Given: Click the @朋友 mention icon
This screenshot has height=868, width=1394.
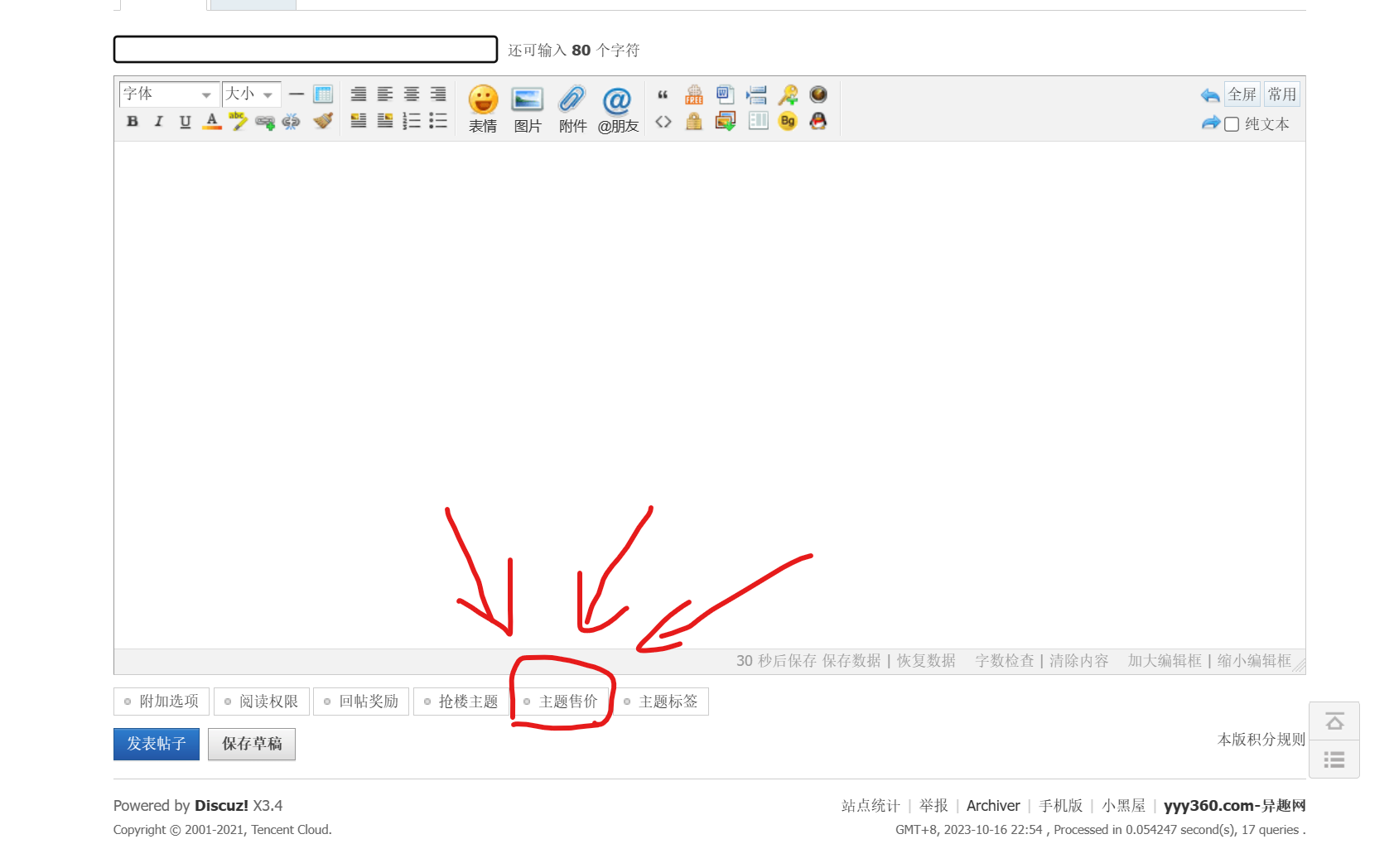Looking at the screenshot, I should (618, 108).
